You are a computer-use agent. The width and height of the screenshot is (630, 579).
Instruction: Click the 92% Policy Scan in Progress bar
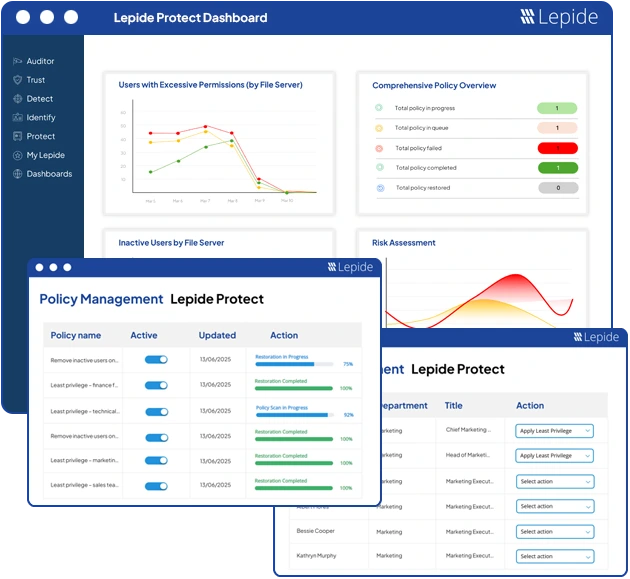295,415
